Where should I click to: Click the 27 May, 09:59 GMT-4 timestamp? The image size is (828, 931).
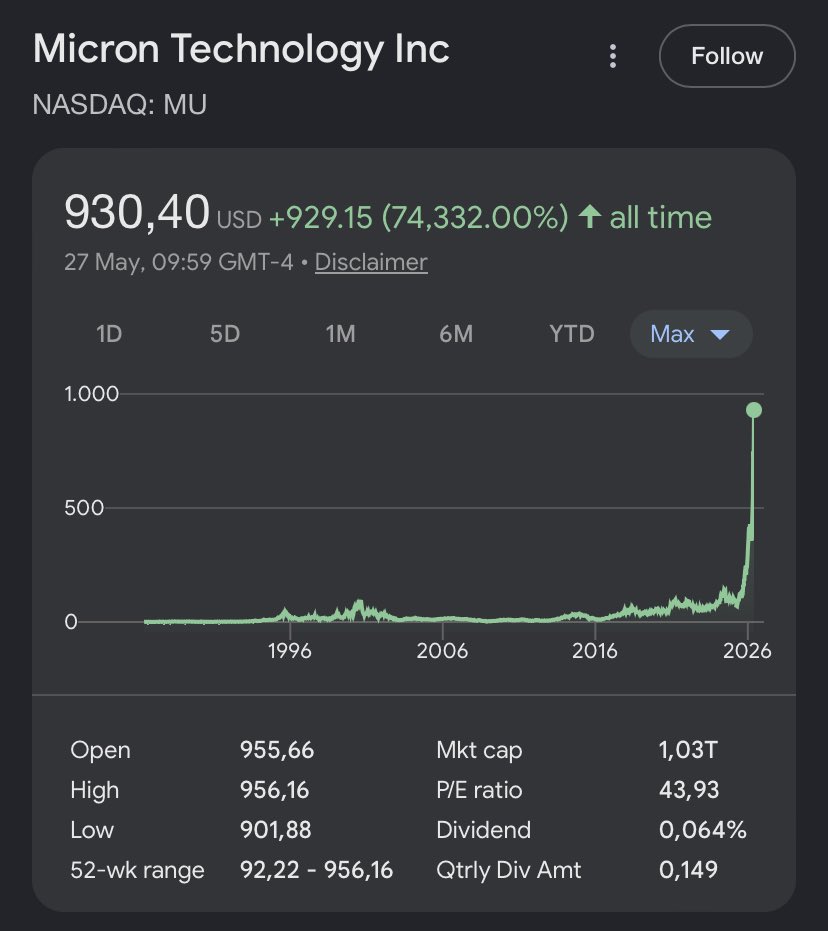click(178, 262)
